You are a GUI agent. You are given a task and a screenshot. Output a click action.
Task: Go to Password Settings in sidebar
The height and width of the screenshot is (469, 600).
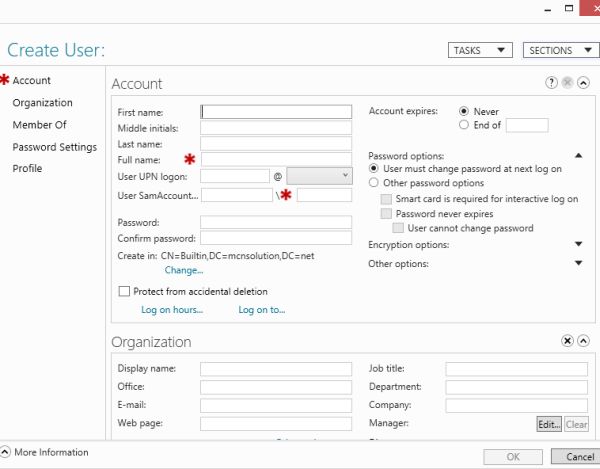pos(55,147)
